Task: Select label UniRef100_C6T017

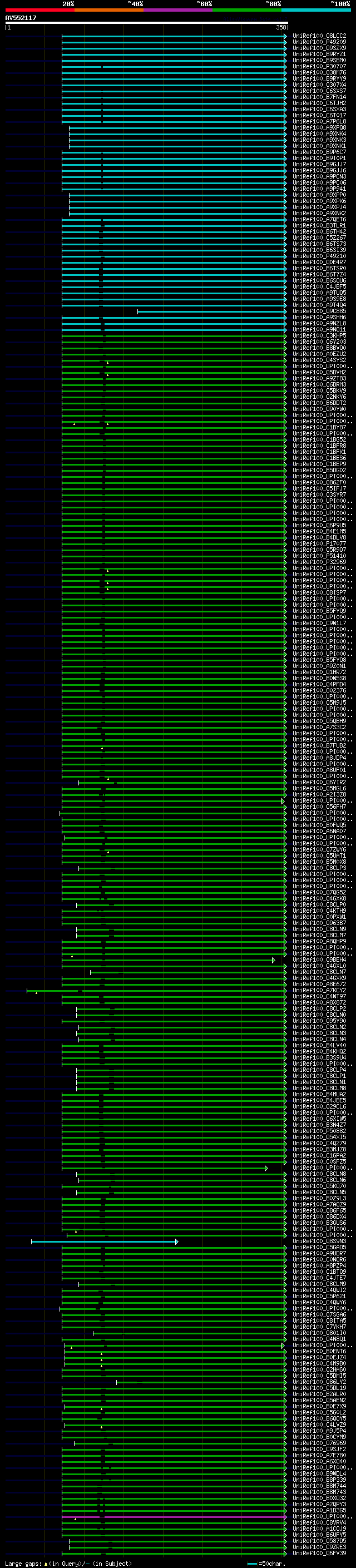Action: [319, 116]
